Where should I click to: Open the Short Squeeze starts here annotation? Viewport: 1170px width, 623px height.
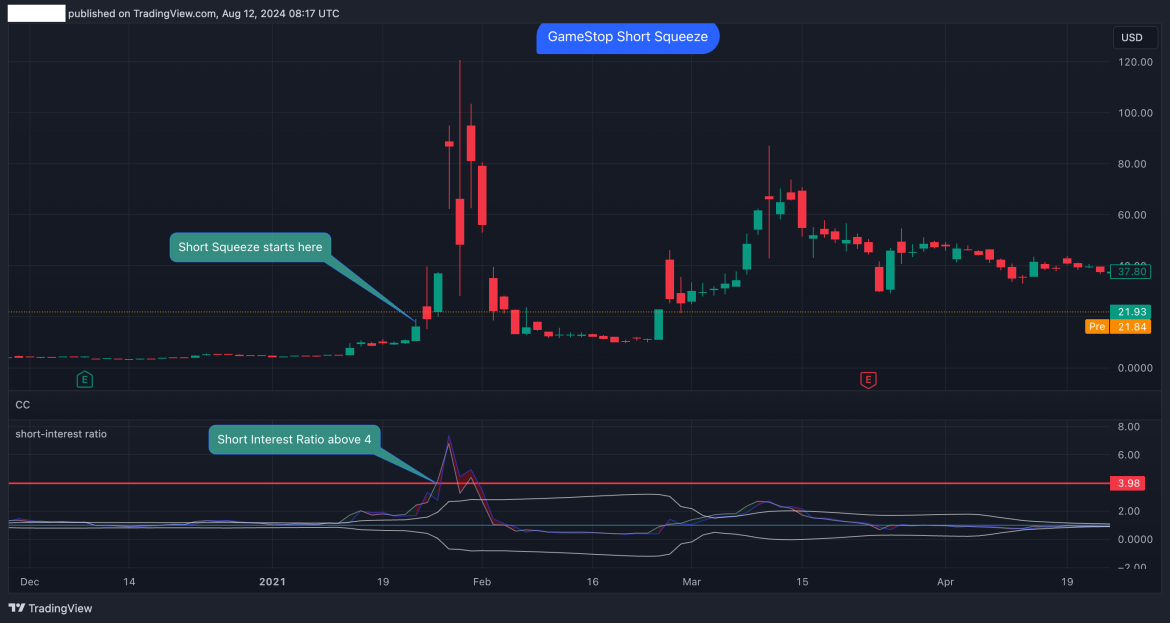[x=250, y=247]
